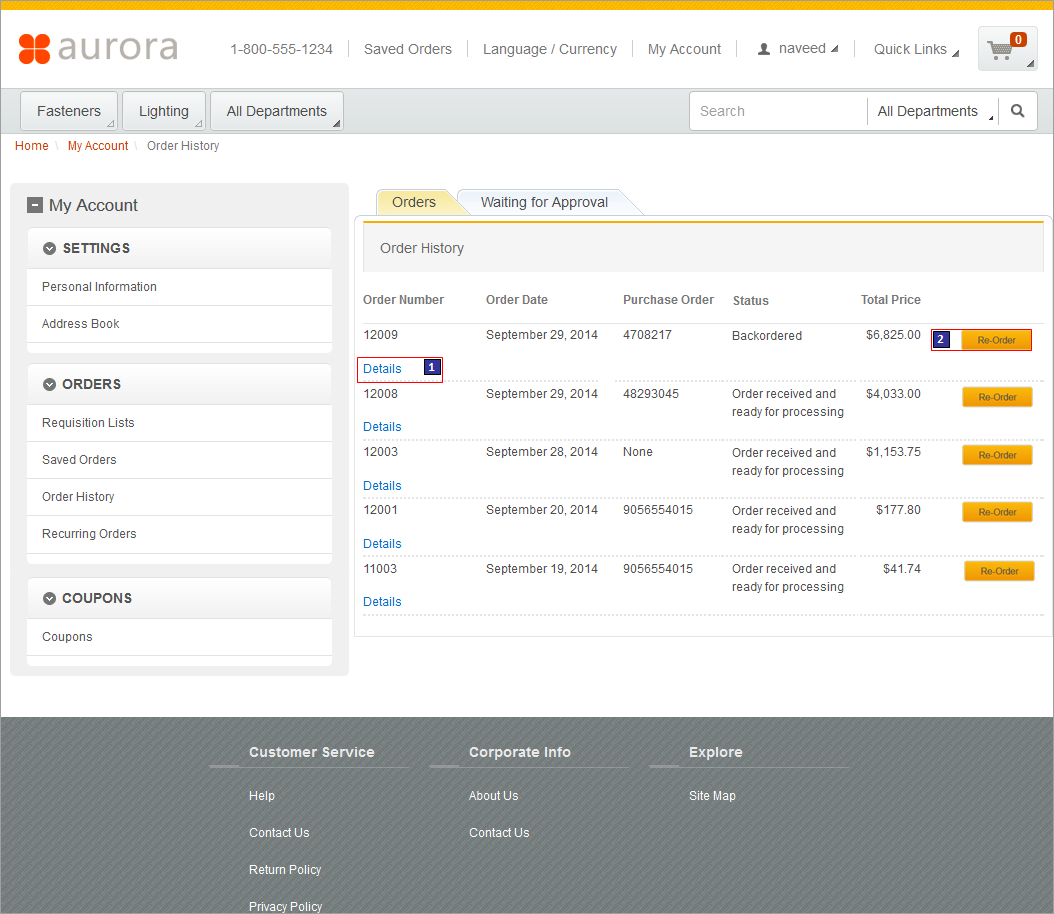The height and width of the screenshot is (914, 1054).
Task: Switch to Waiting for Approval tab
Action: pyautogui.click(x=544, y=202)
